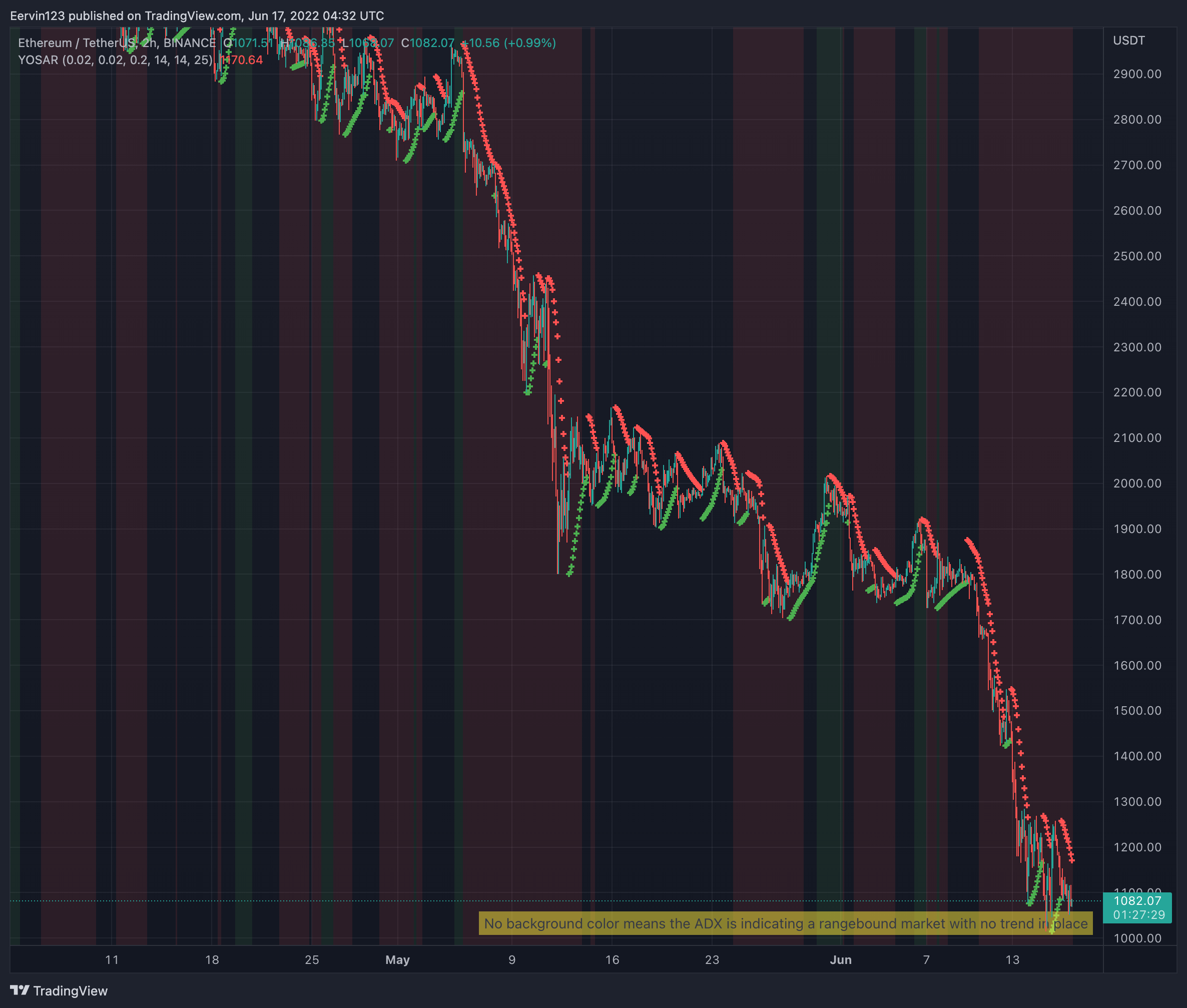Click the 1700.00 price axis label
Screen dimensions: 1187x1008
coord(1137,620)
